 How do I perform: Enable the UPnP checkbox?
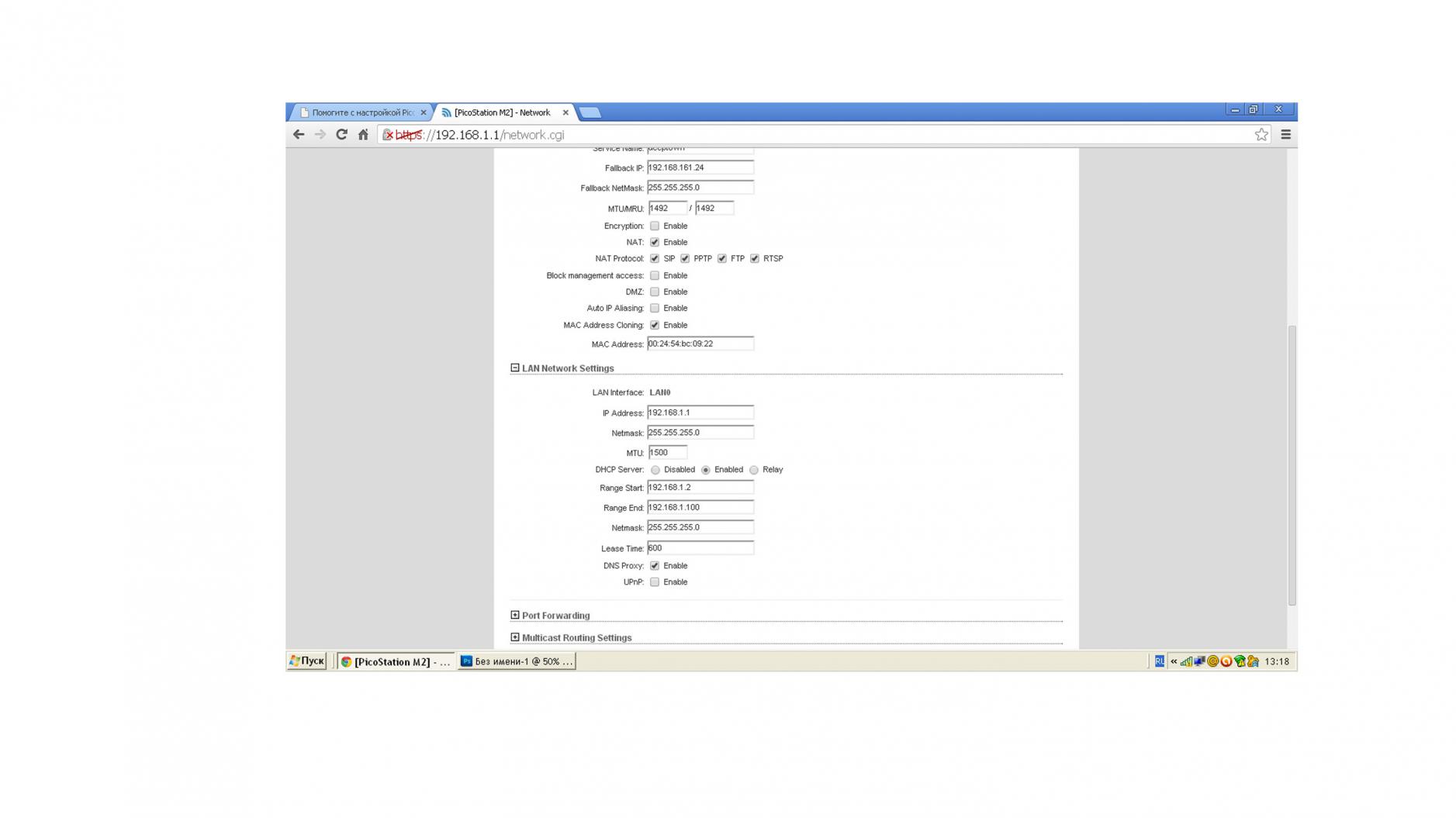click(x=655, y=582)
